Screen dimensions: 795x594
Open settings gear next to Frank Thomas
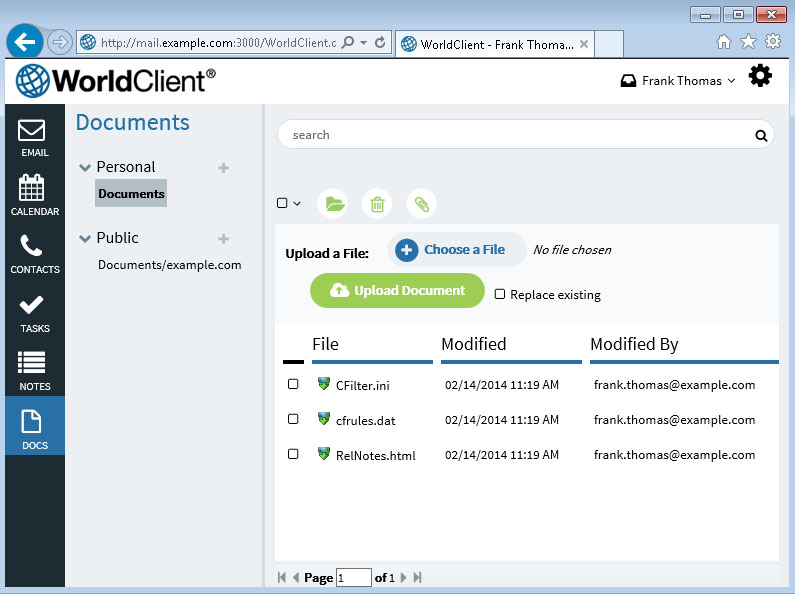760,76
